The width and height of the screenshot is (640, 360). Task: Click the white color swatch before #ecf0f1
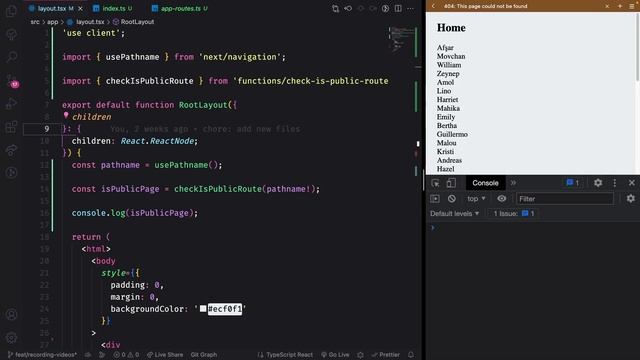pyautogui.click(x=203, y=309)
